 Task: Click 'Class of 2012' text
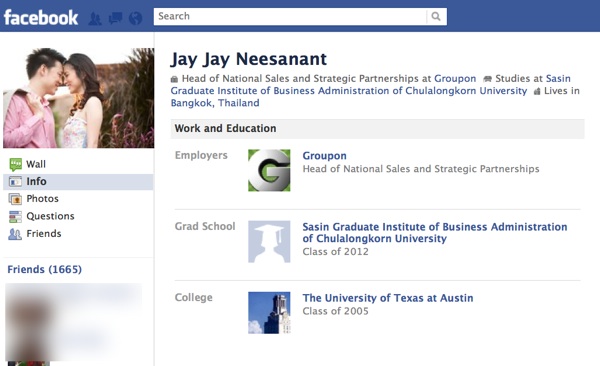pyautogui.click(x=336, y=252)
